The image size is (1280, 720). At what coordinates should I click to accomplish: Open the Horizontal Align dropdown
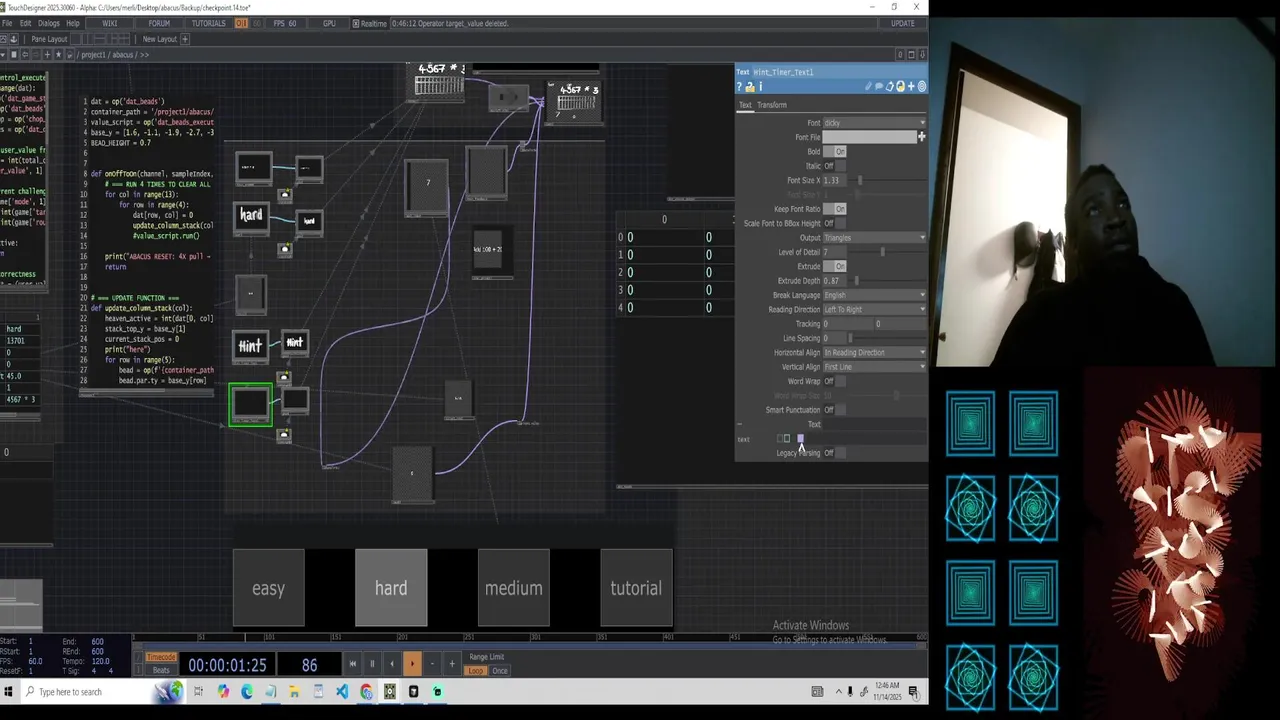point(874,352)
